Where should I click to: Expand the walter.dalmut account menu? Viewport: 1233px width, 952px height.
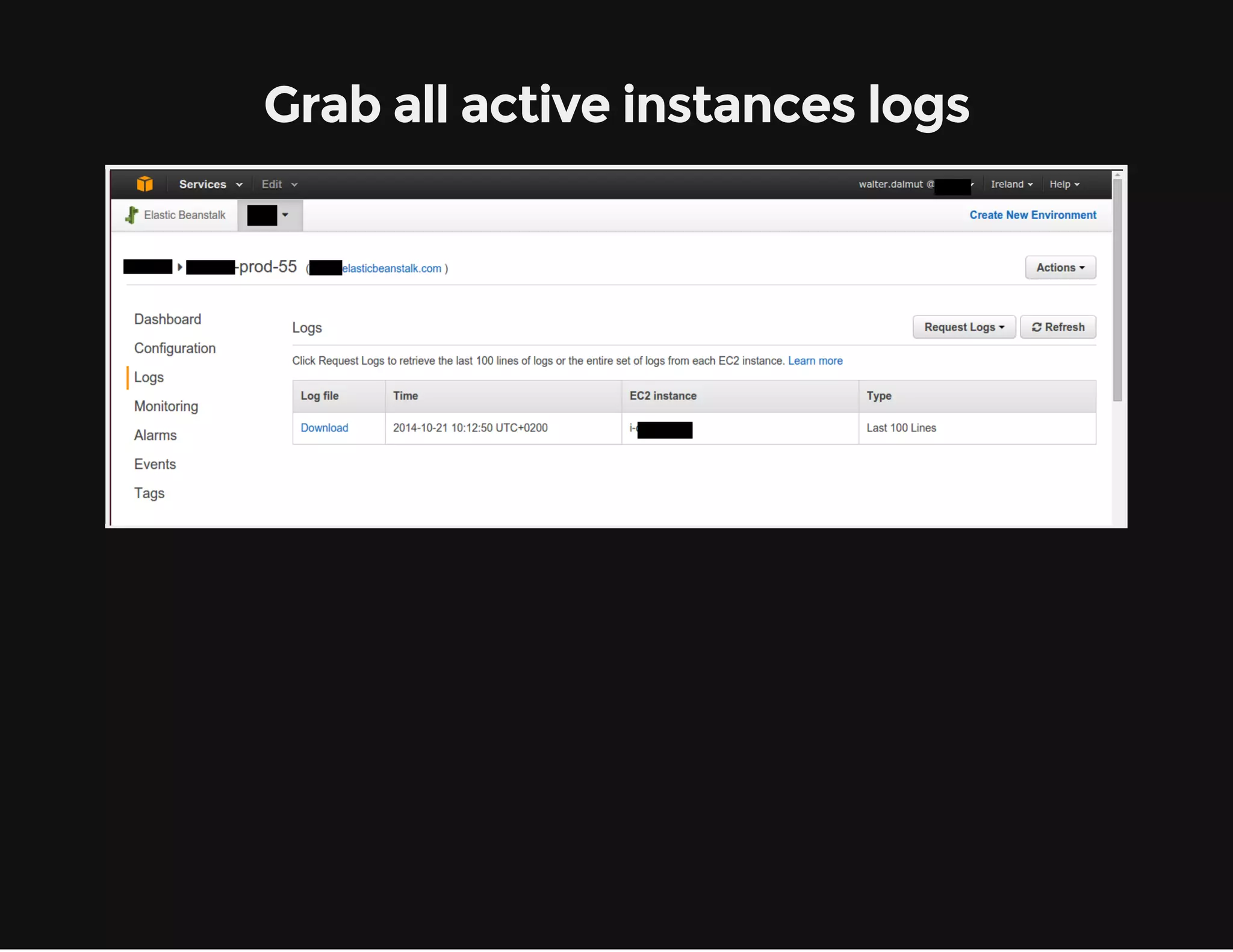point(916,184)
